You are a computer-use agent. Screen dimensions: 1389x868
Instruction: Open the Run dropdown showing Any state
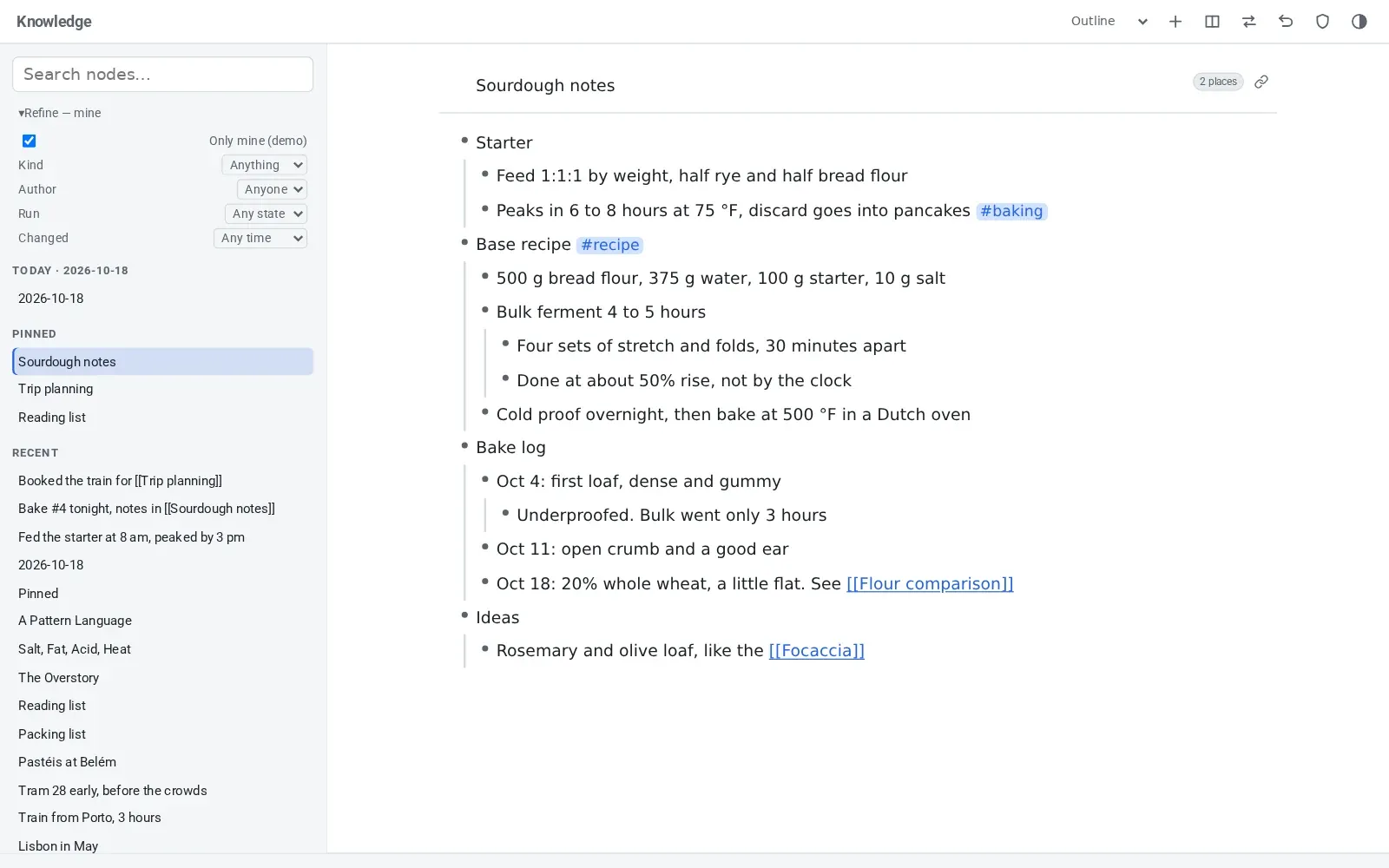click(x=266, y=214)
